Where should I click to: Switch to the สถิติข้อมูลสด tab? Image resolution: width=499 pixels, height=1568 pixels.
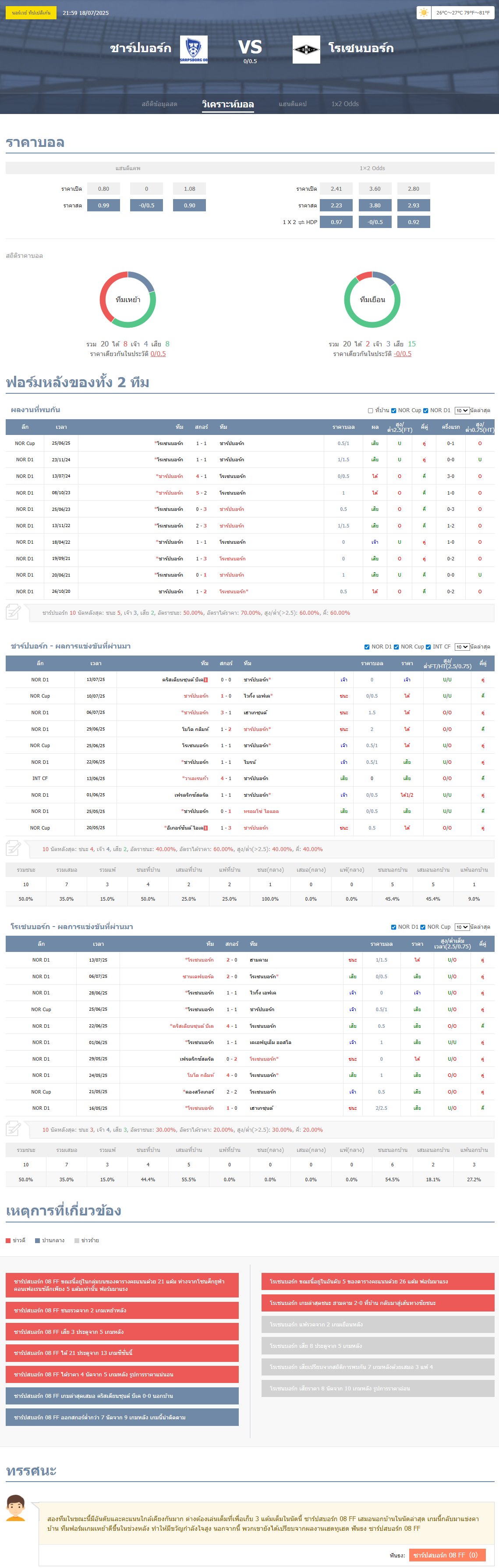[159, 104]
